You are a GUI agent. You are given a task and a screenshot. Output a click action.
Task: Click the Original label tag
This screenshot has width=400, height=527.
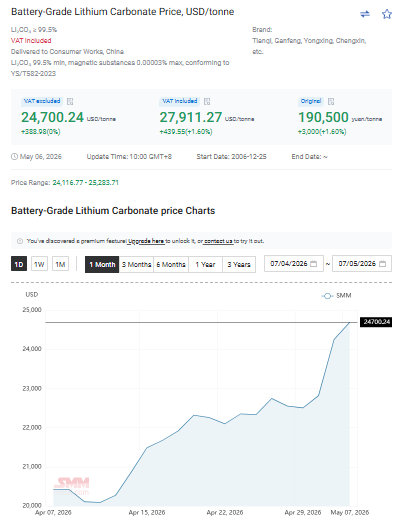pyautogui.click(x=311, y=101)
